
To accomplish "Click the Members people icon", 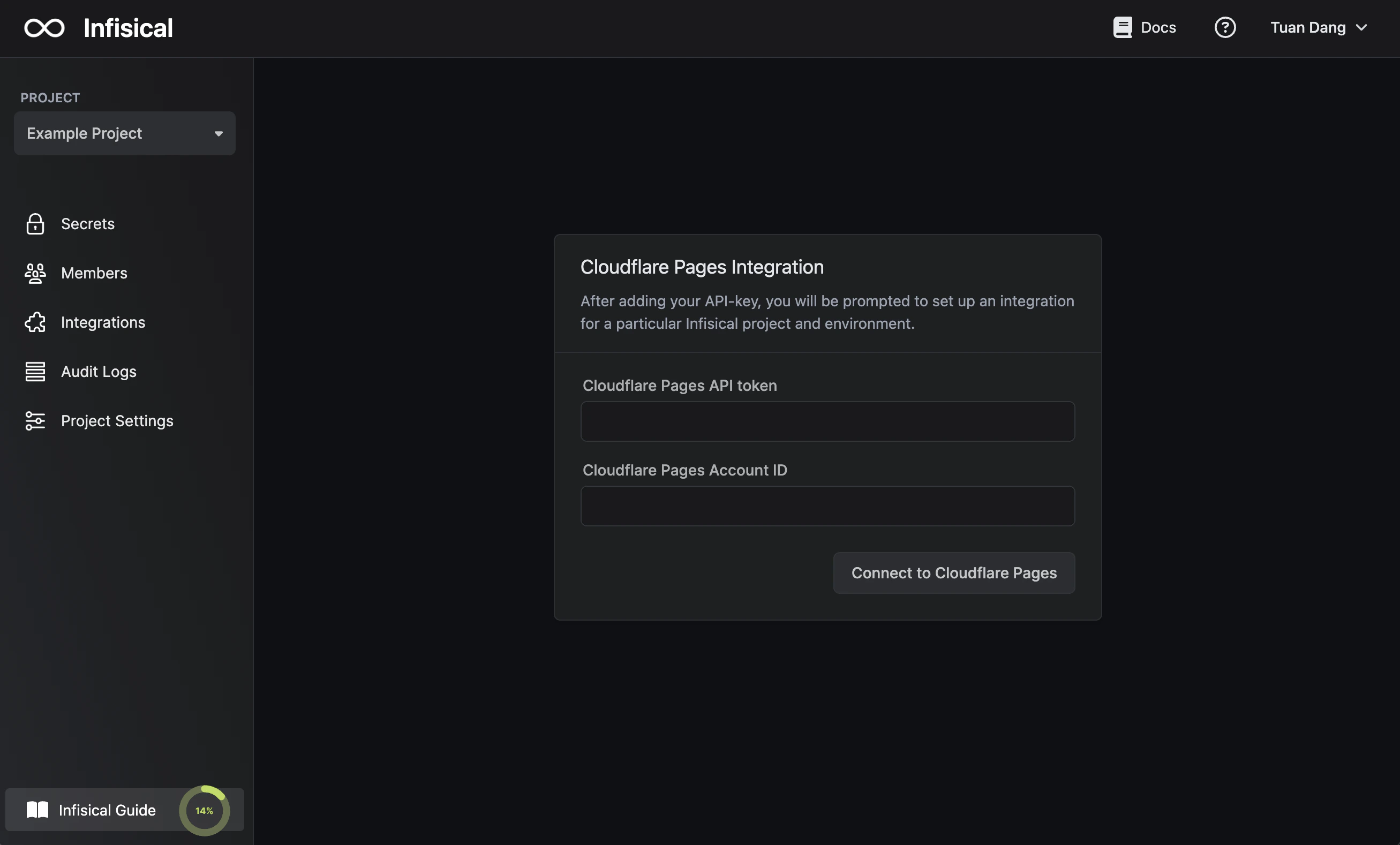I will [35, 273].
